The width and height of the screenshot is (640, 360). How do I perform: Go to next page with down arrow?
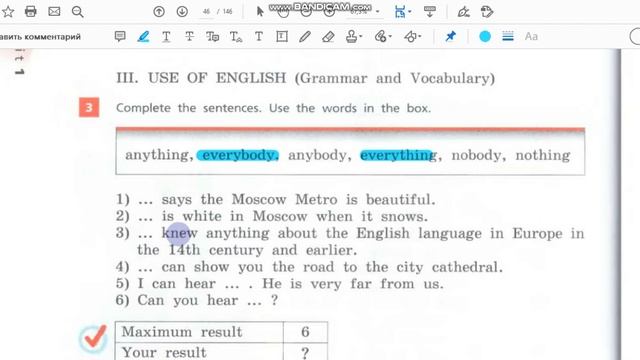click(x=182, y=12)
